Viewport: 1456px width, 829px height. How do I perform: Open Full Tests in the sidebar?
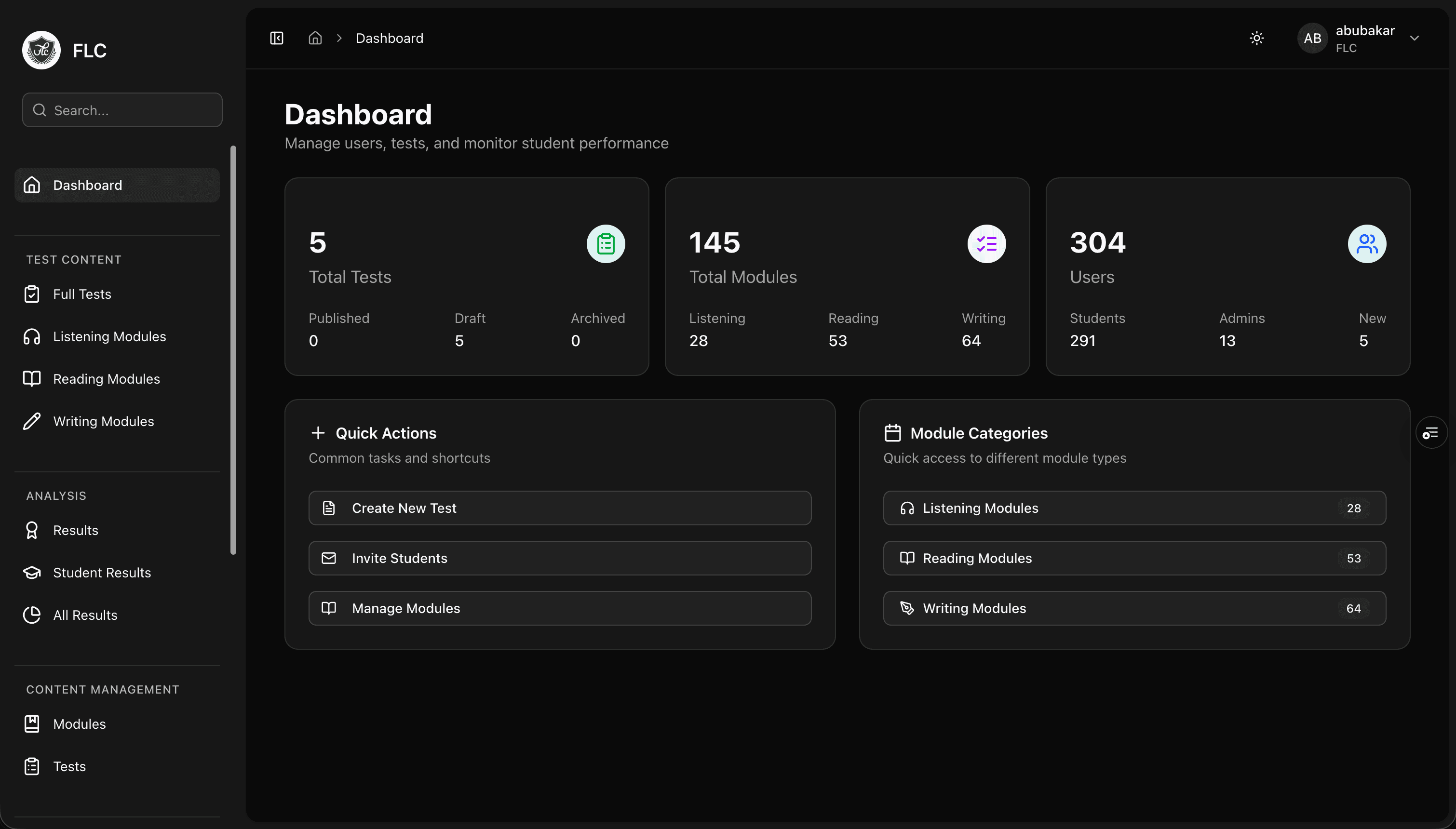tap(82, 294)
